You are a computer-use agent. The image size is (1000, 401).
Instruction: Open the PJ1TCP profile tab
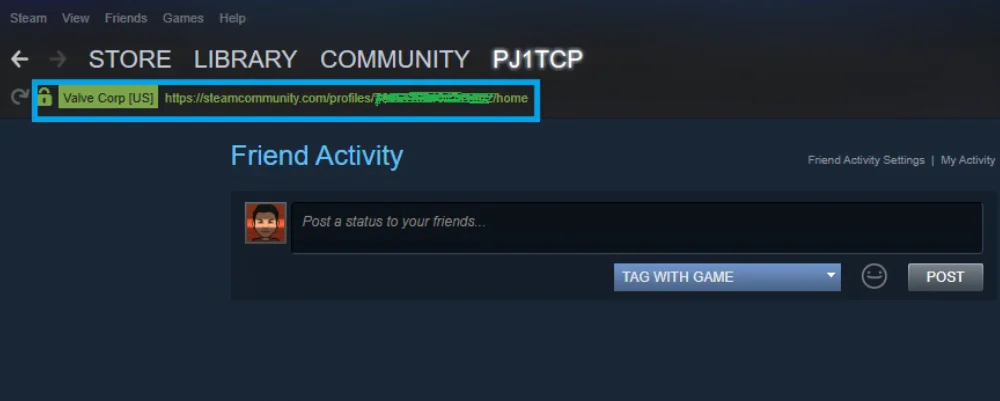[x=538, y=59]
